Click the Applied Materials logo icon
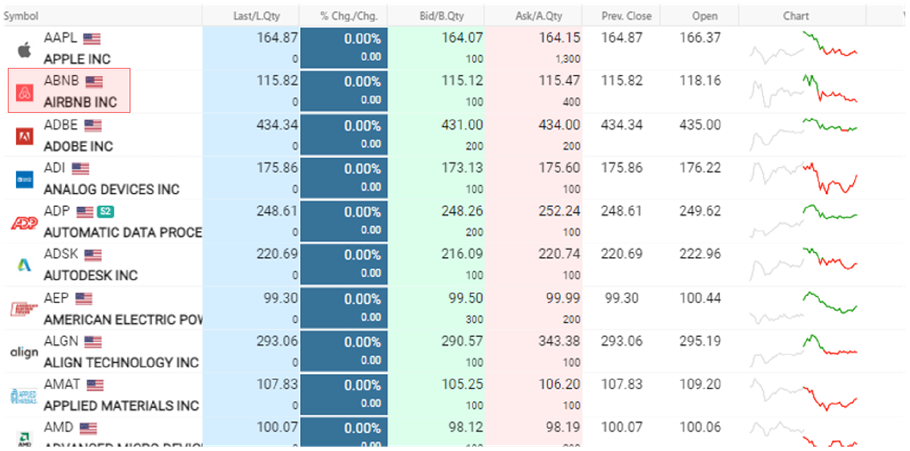 point(23,395)
